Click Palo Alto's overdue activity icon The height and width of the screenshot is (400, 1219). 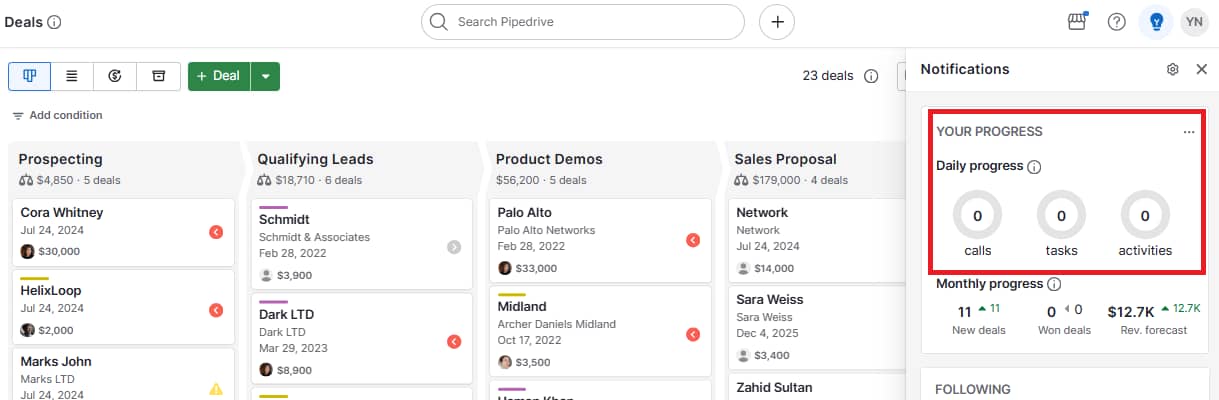[693, 240]
